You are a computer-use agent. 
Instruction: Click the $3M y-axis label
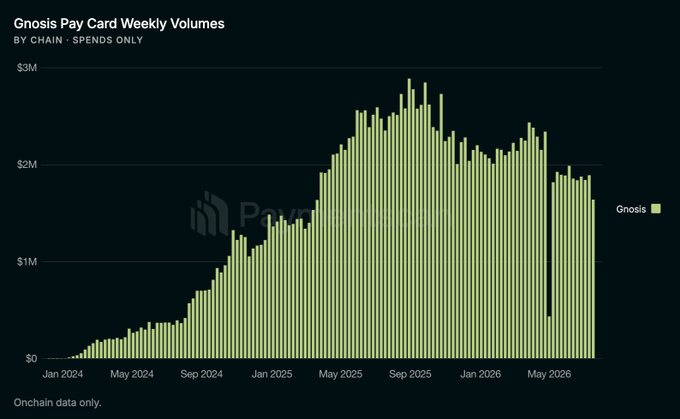pyautogui.click(x=27, y=68)
